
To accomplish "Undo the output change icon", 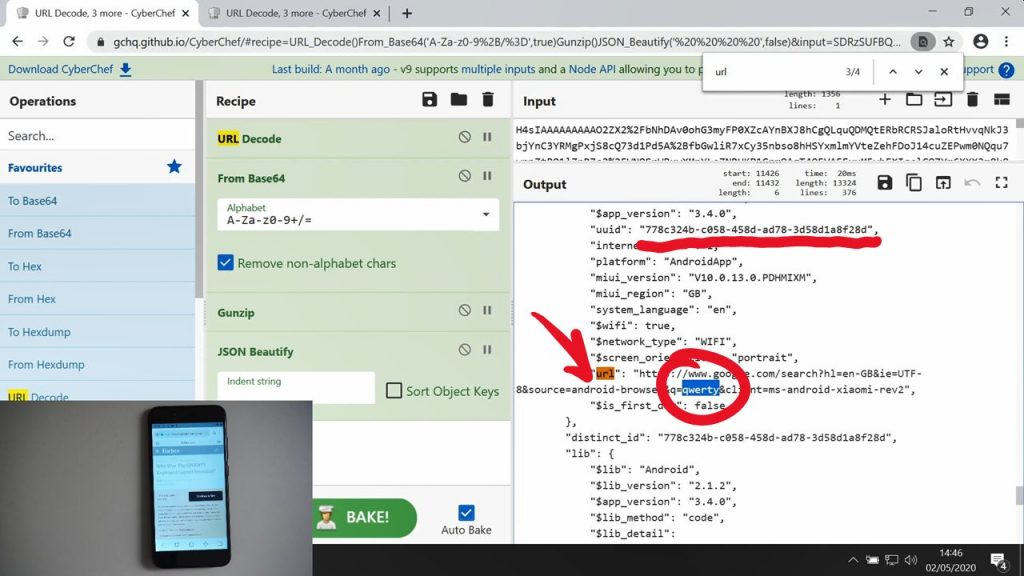I will [x=972, y=183].
